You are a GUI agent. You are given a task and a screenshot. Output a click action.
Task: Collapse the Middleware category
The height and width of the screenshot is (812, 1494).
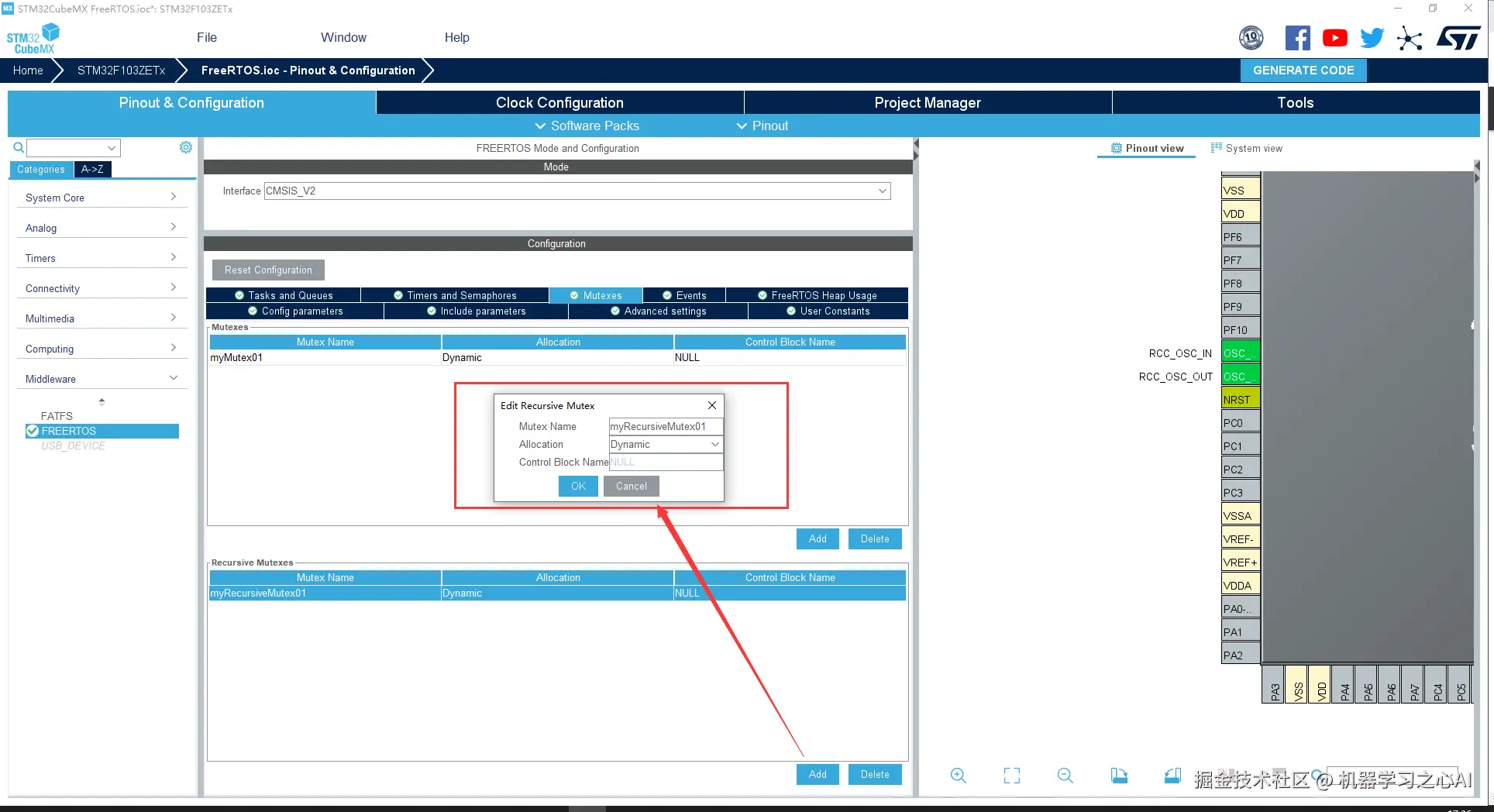point(102,379)
